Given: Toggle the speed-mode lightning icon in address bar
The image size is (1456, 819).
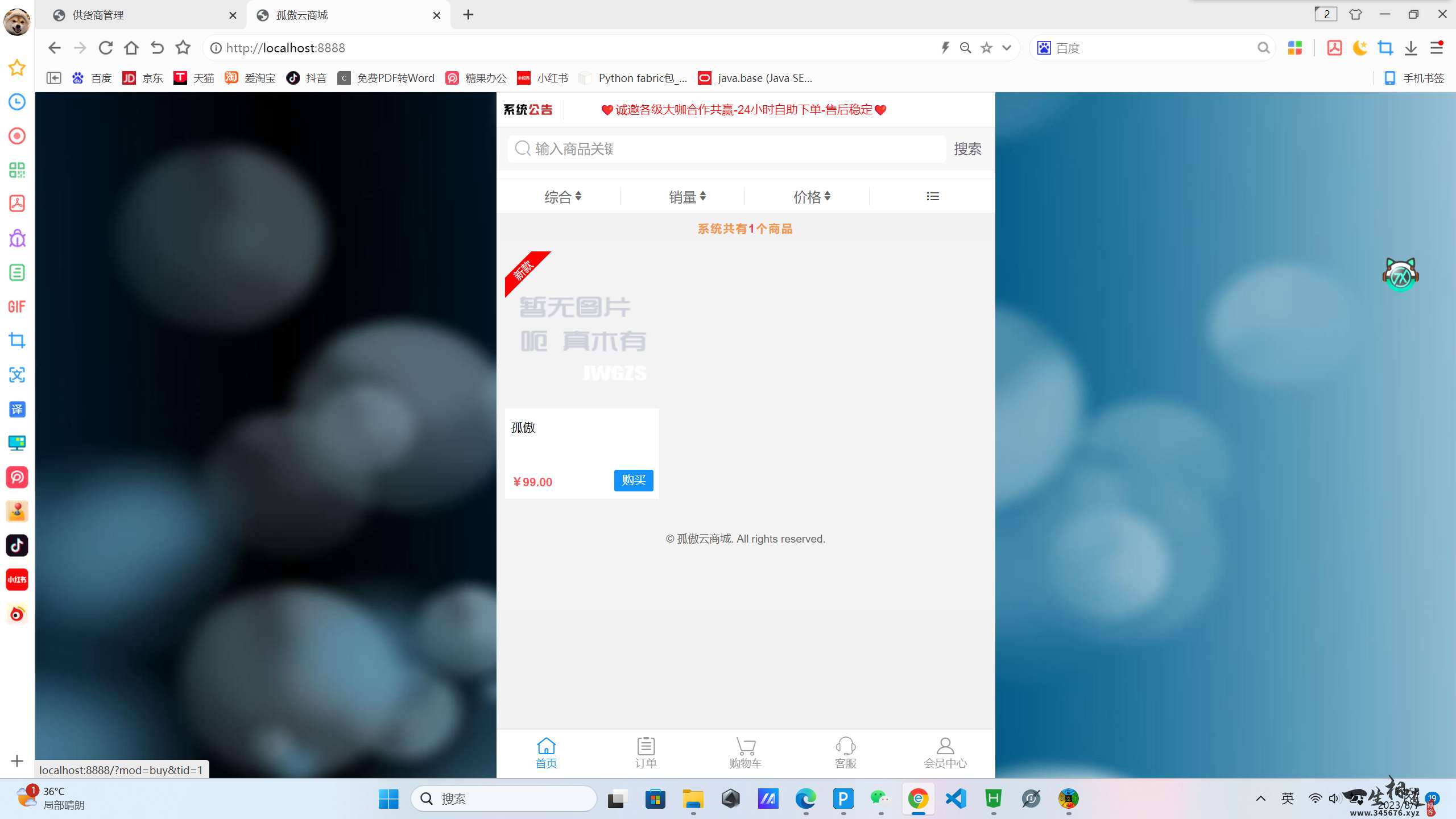Looking at the screenshot, I should coord(945,48).
